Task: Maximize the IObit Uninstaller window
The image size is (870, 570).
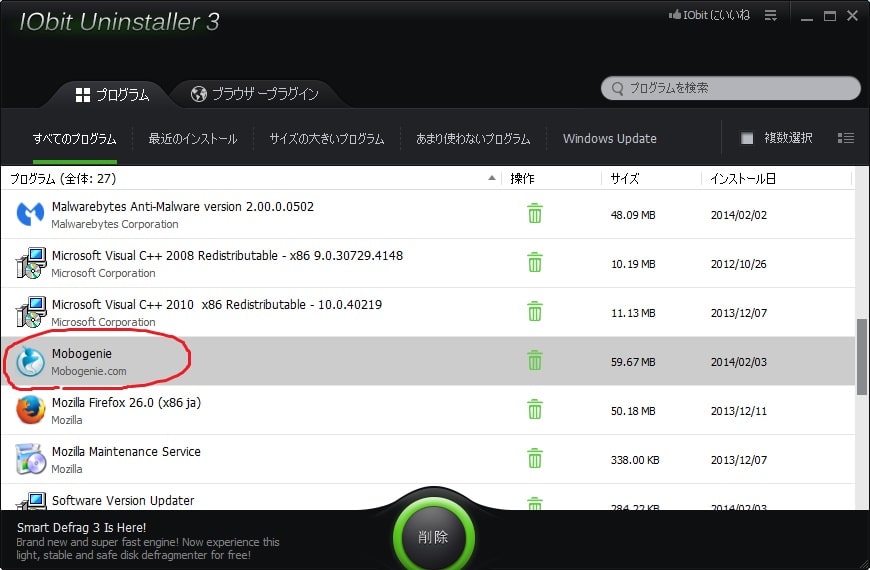Action: click(829, 16)
